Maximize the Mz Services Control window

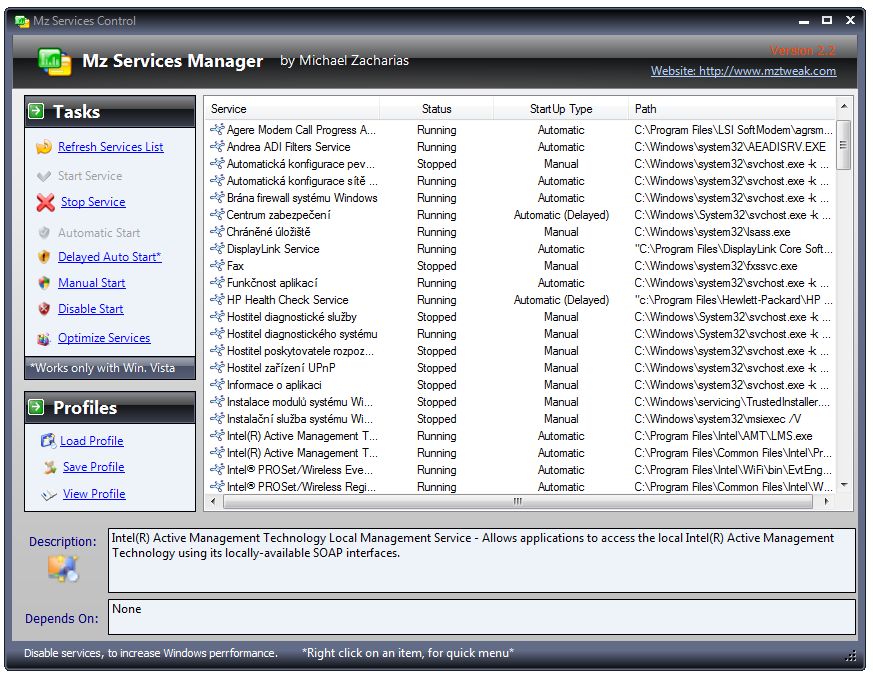(x=827, y=21)
